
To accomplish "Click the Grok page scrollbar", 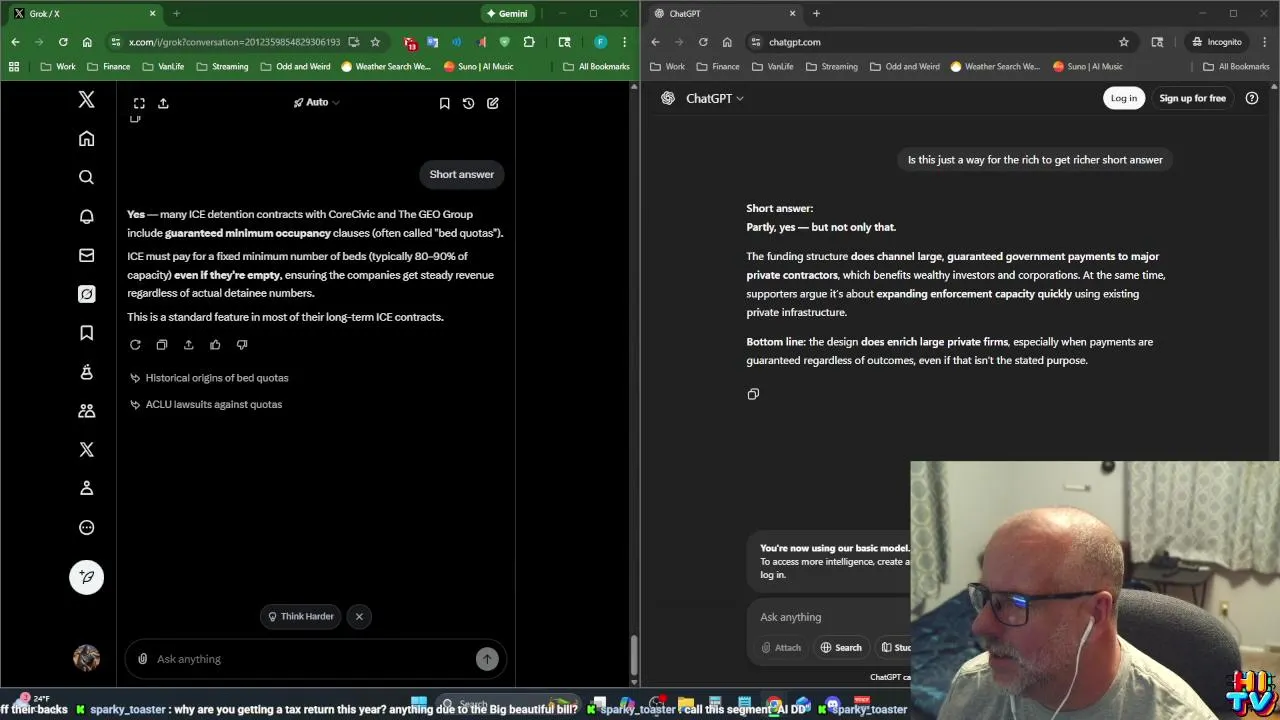I will [x=634, y=656].
